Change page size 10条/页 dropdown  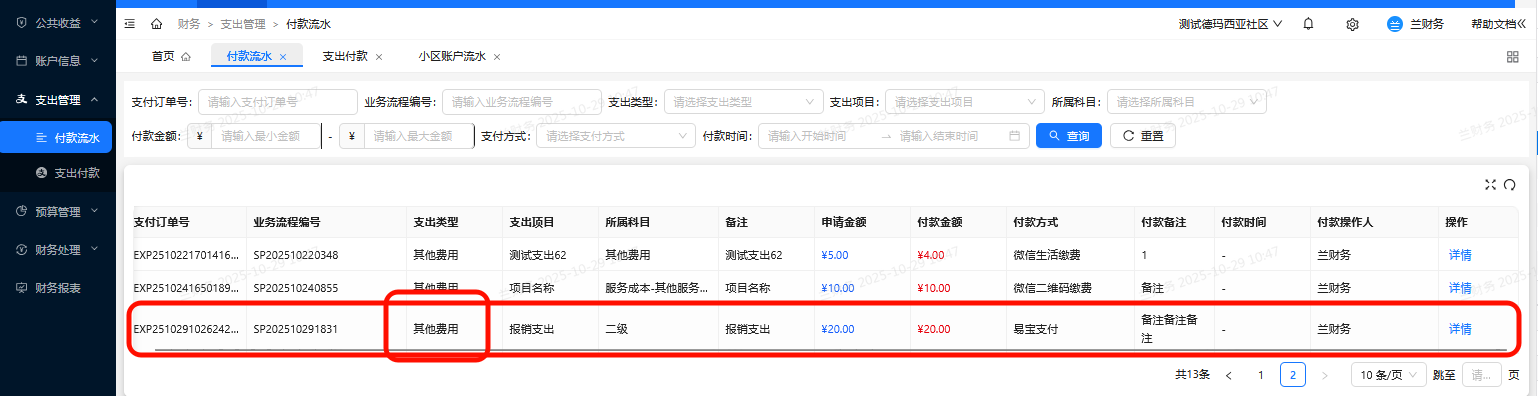pos(1389,376)
